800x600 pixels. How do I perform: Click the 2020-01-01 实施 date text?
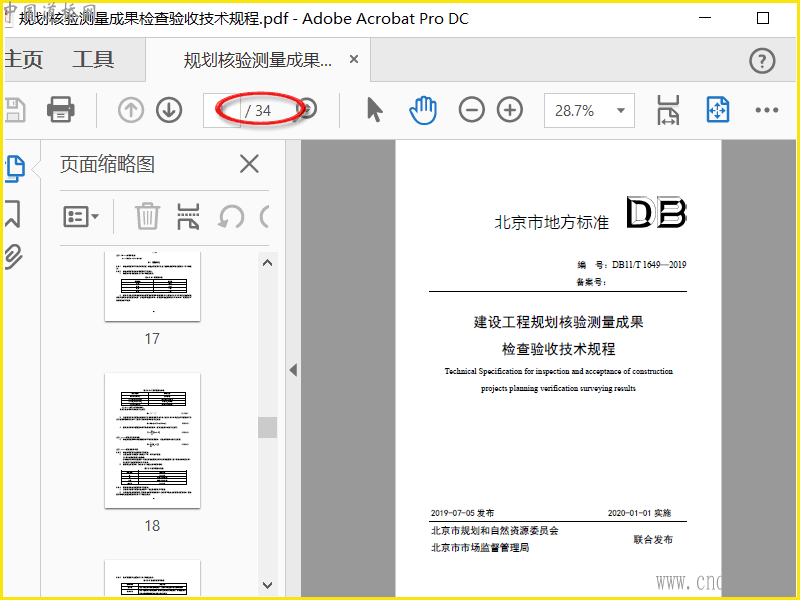(x=639, y=513)
